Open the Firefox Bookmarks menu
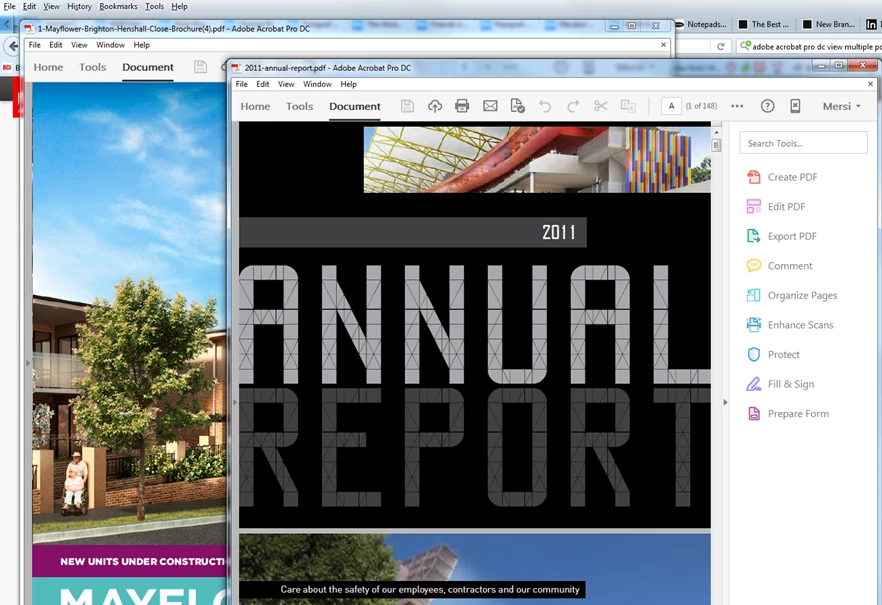This screenshot has width=882, height=605. pos(118,6)
